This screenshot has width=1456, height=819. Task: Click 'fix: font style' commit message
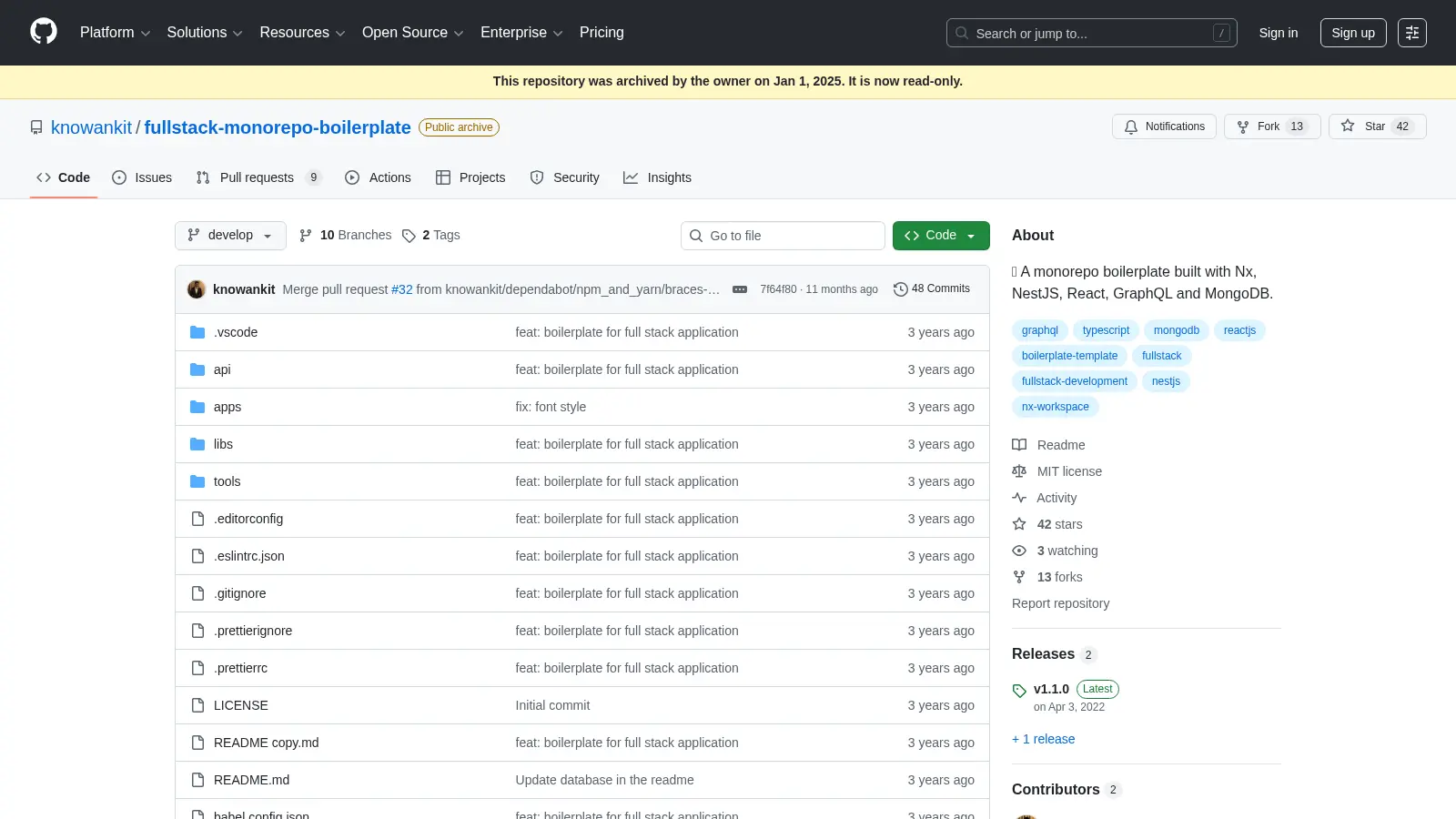pos(551,407)
